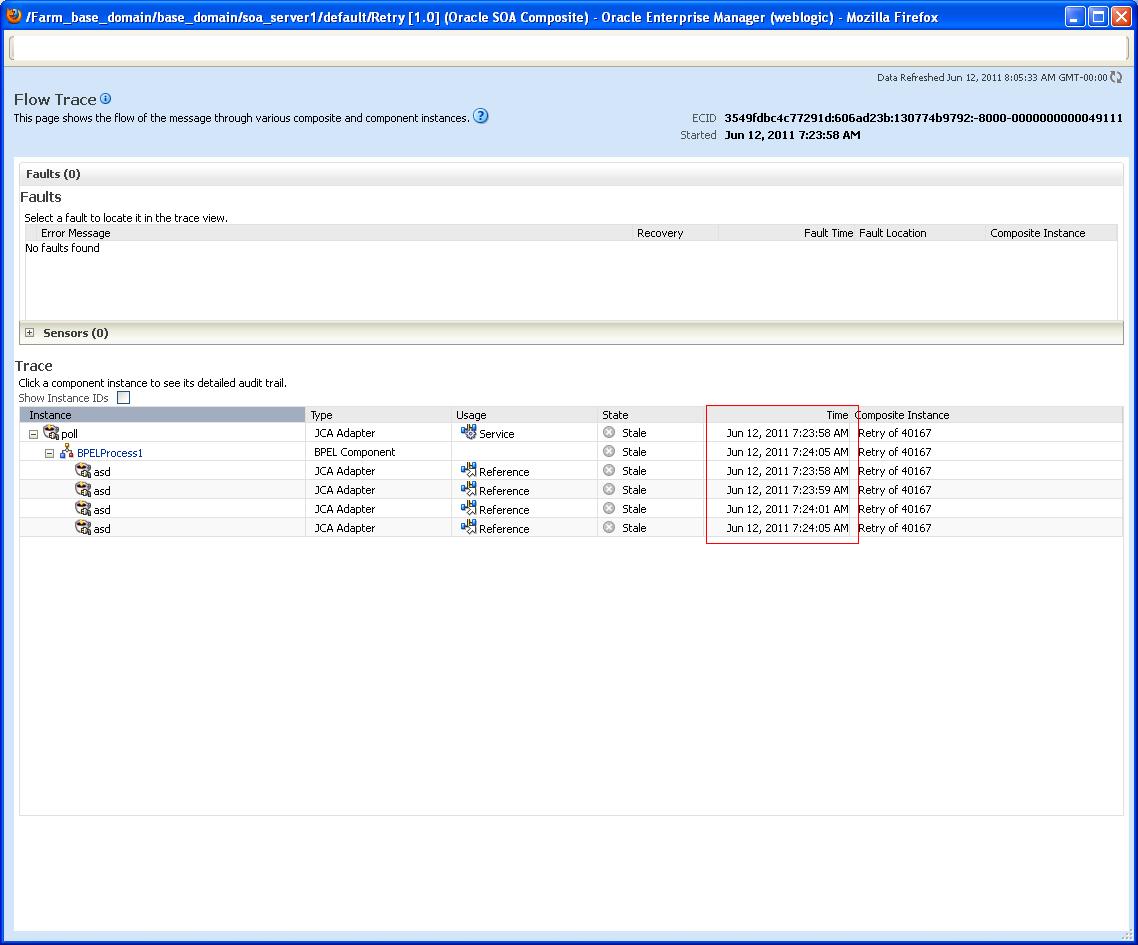Click the Firefox icon in the title bar

pyautogui.click(x=11, y=16)
